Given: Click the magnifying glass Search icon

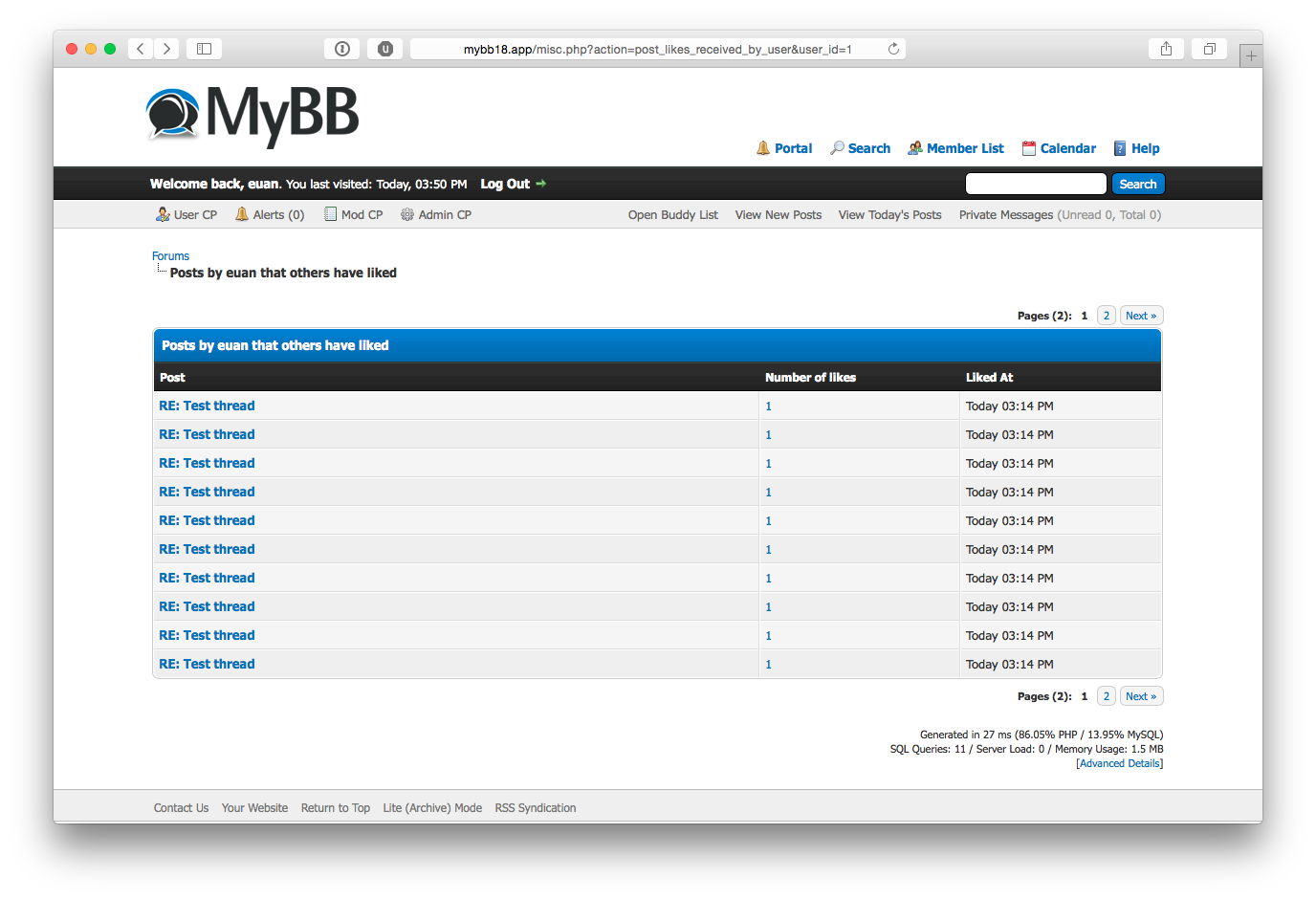Looking at the screenshot, I should coord(837,148).
